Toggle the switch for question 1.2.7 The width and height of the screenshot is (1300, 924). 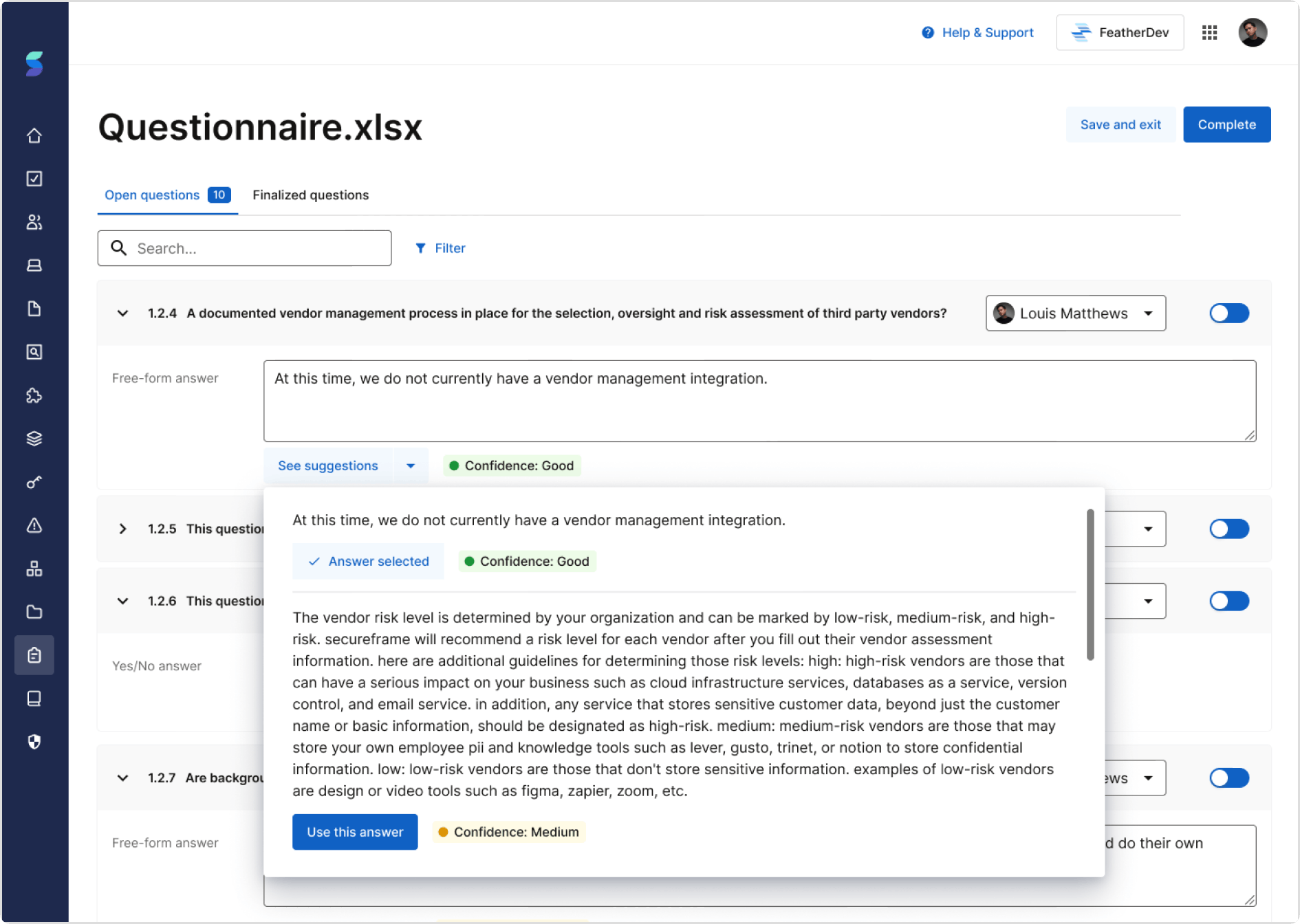tap(1228, 778)
